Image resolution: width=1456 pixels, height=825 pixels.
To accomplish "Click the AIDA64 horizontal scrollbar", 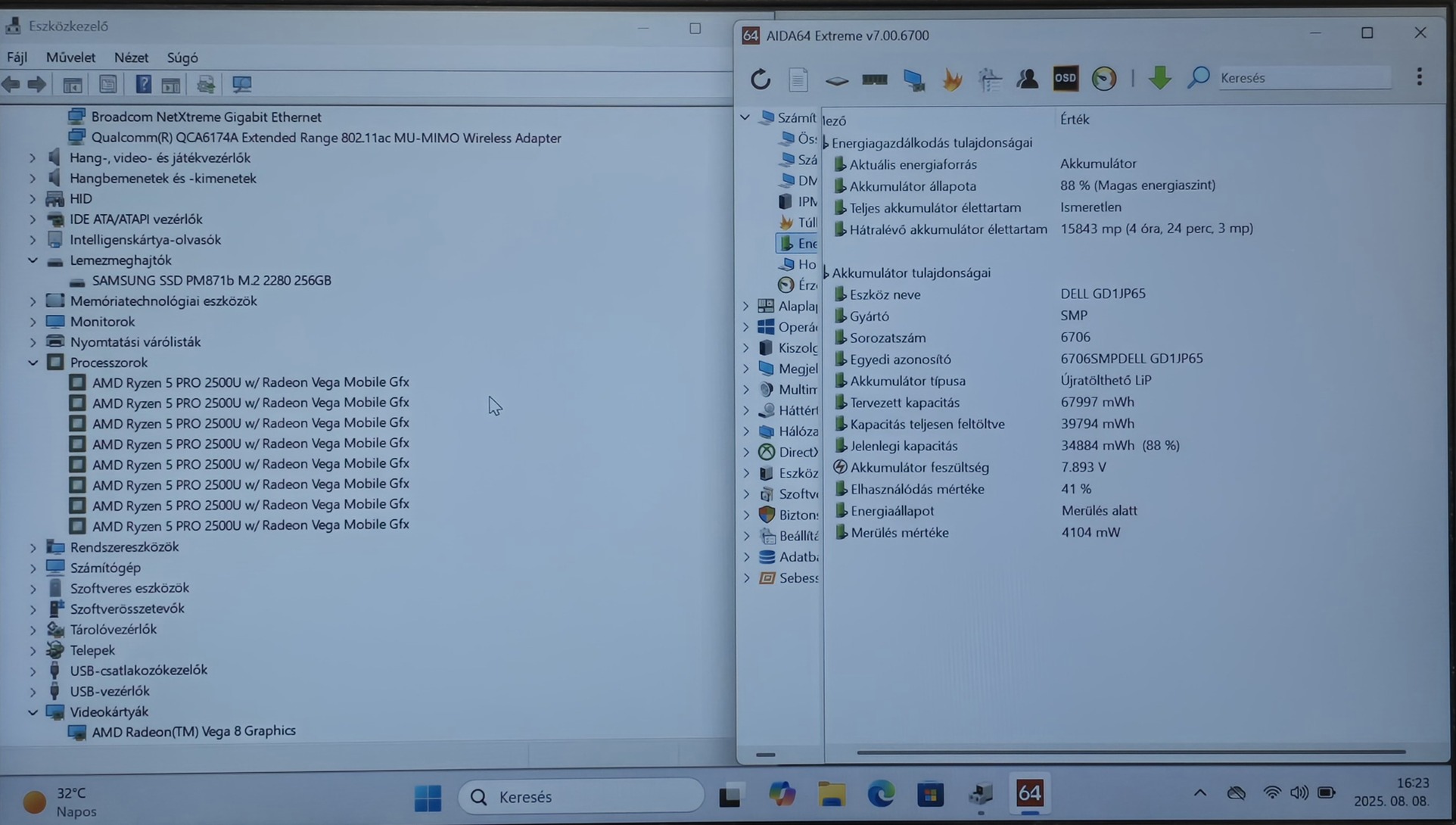I will (1131, 752).
